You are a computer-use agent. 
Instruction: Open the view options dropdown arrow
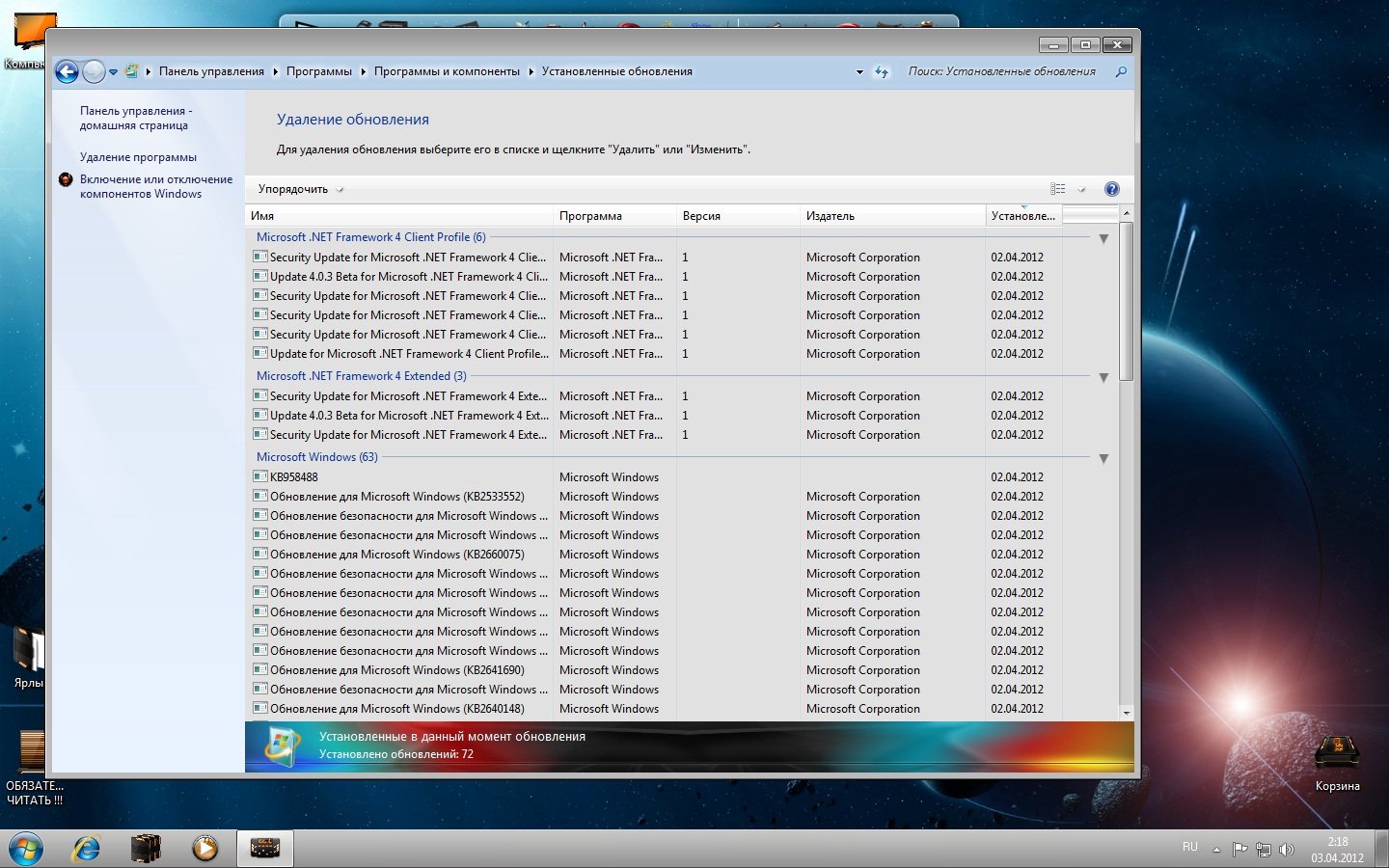[x=1081, y=189]
